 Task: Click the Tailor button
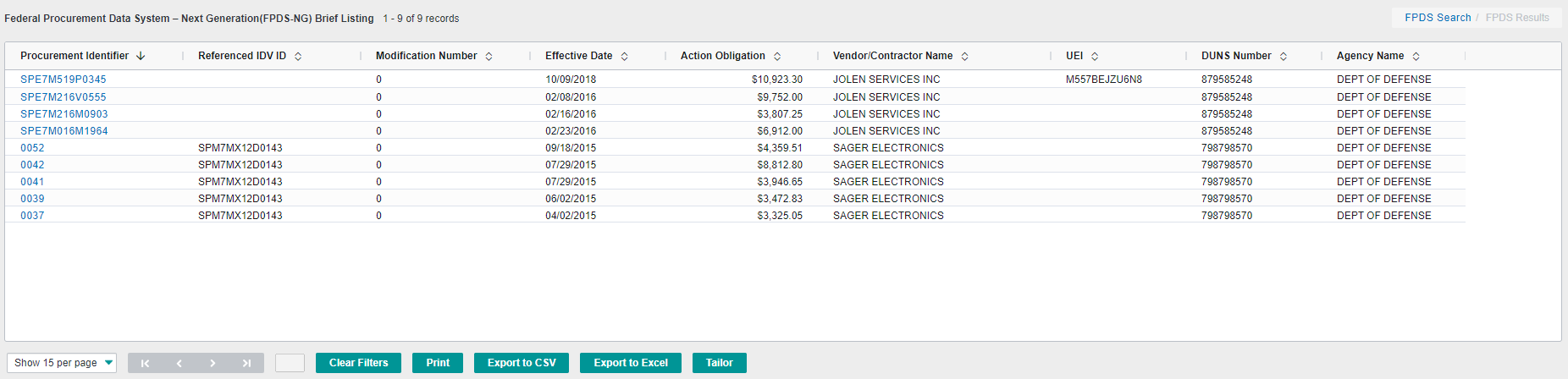(x=720, y=363)
